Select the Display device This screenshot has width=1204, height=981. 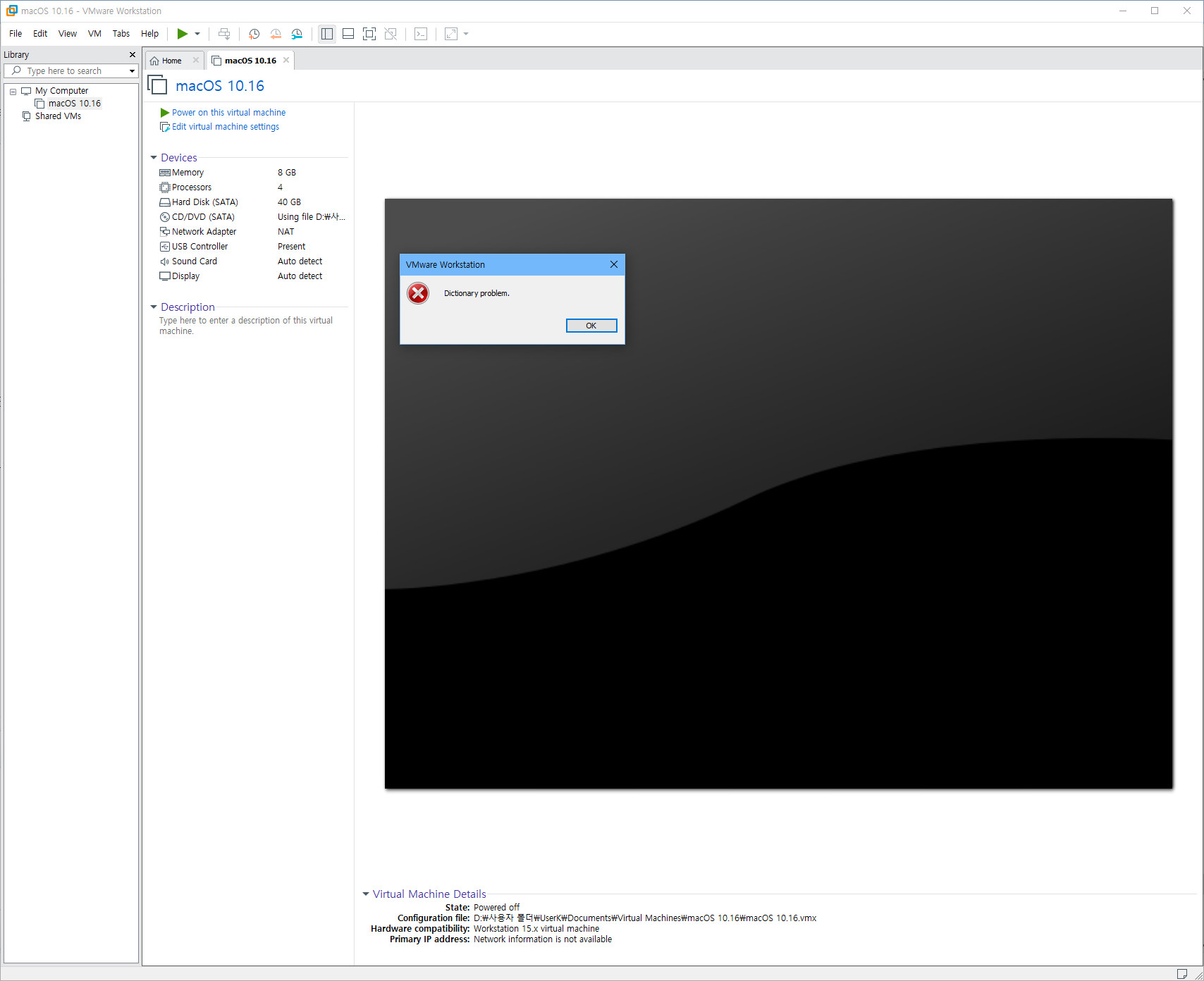tap(253, 276)
